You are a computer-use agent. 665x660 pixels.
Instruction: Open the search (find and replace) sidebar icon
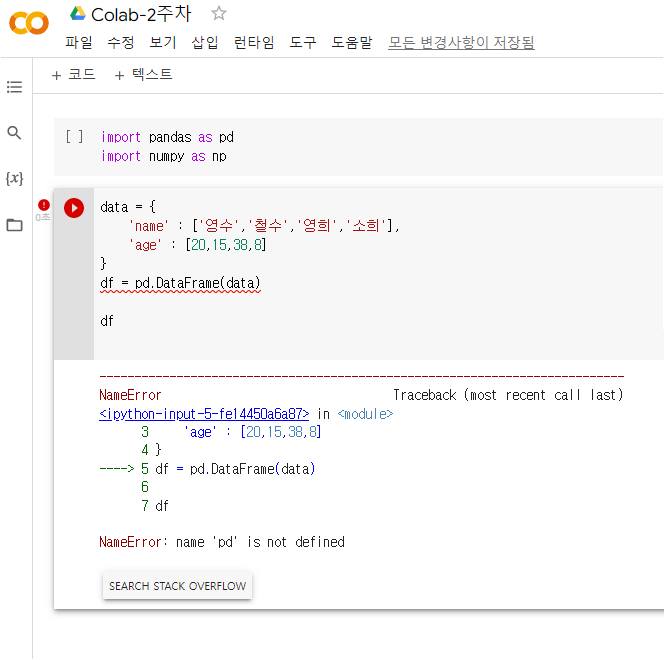(14, 133)
